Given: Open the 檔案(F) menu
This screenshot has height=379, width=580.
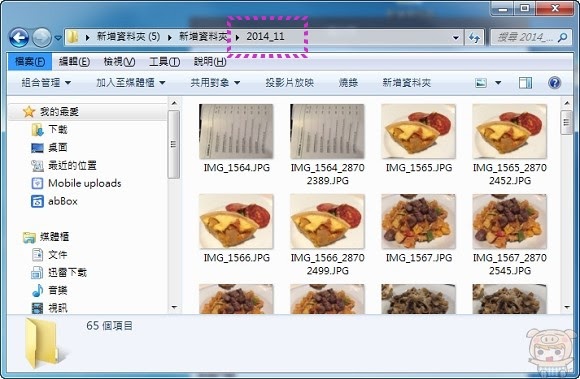Looking at the screenshot, I should pos(30,62).
